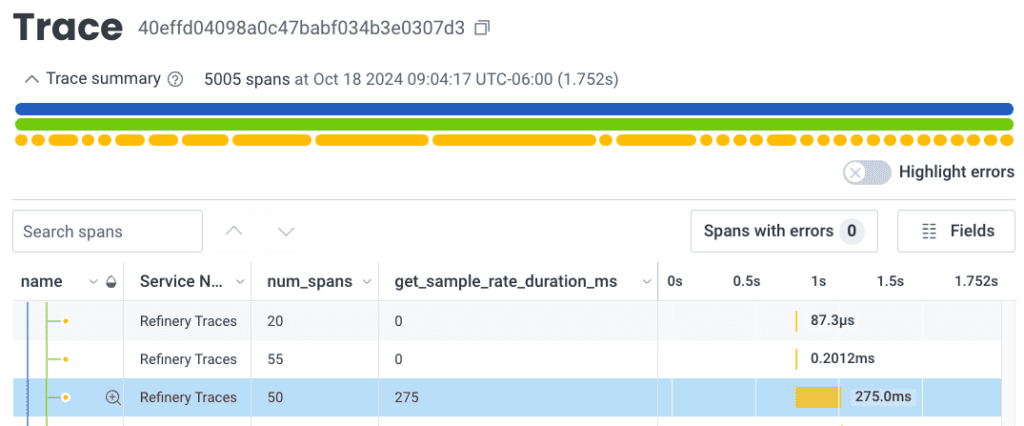Click the blue root span summary bar

(x=512, y=108)
